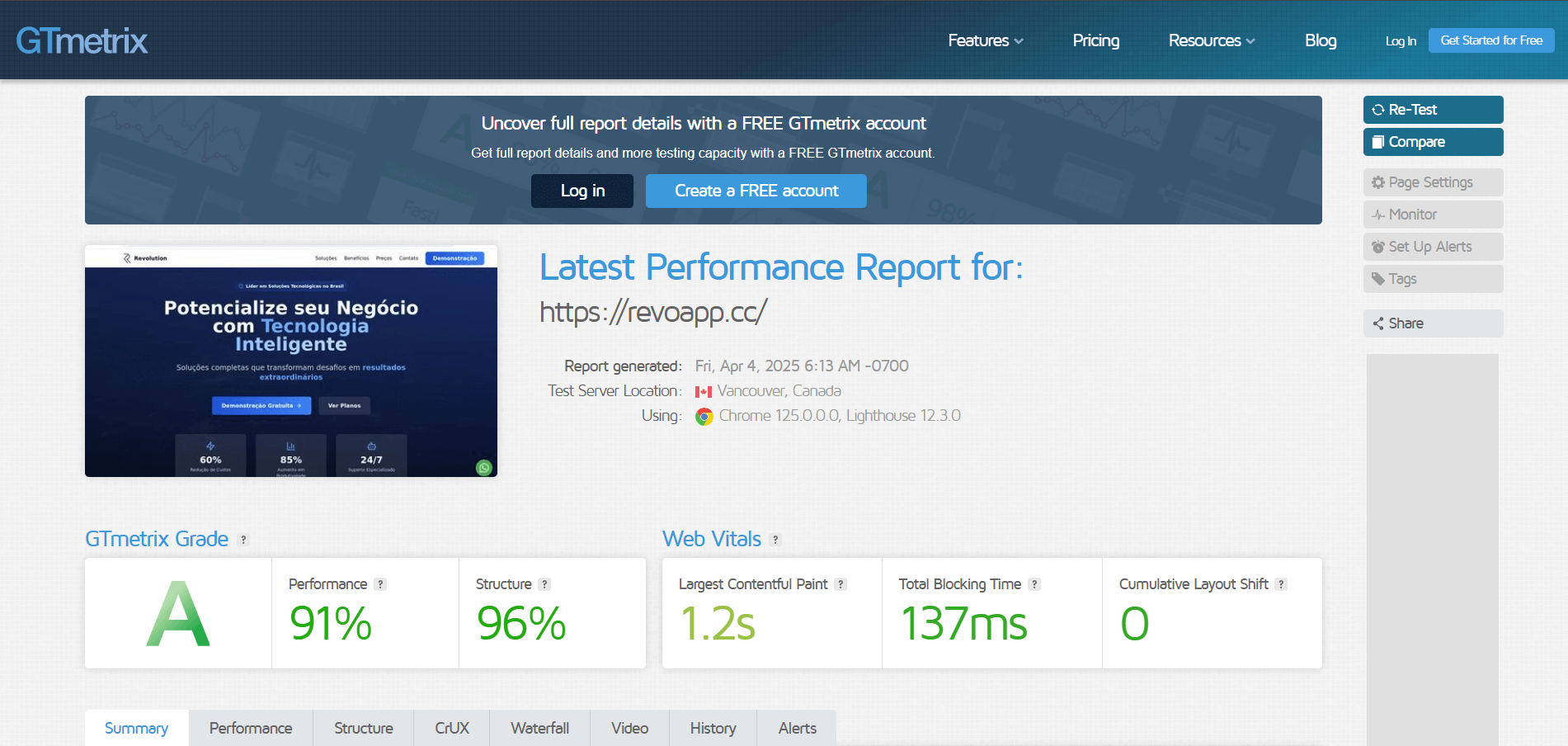
Task: Click Cumulative Layout Shift help icon
Action: coord(1281,584)
